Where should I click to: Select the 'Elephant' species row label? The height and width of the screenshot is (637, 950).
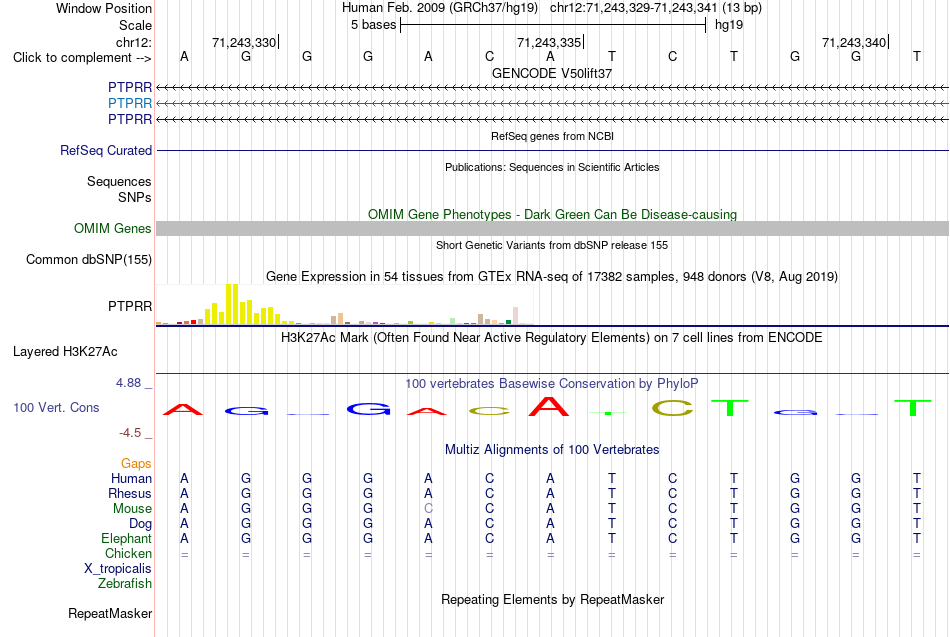pyautogui.click(x=126, y=539)
